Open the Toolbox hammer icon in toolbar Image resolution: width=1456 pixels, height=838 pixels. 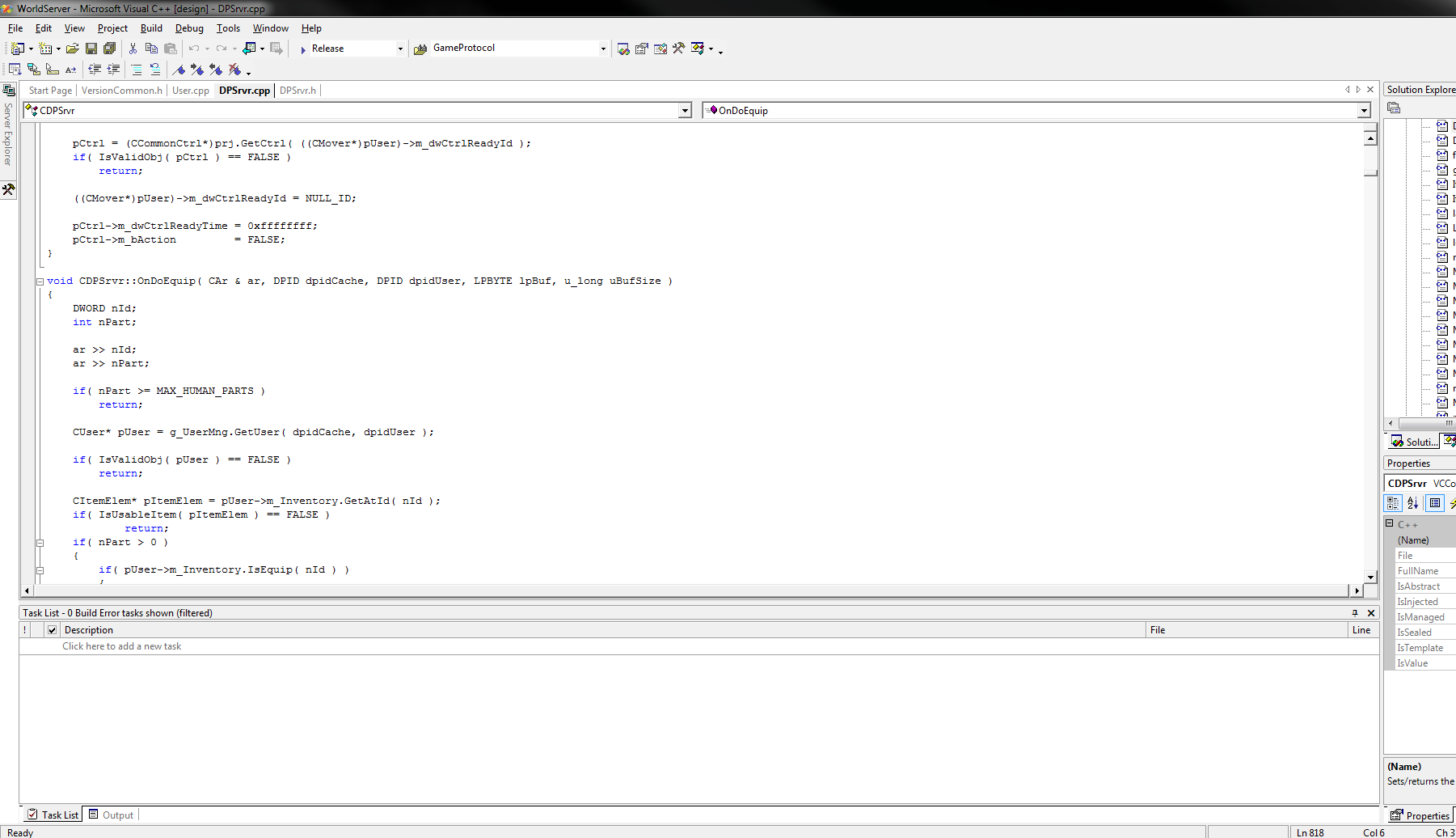click(x=678, y=49)
